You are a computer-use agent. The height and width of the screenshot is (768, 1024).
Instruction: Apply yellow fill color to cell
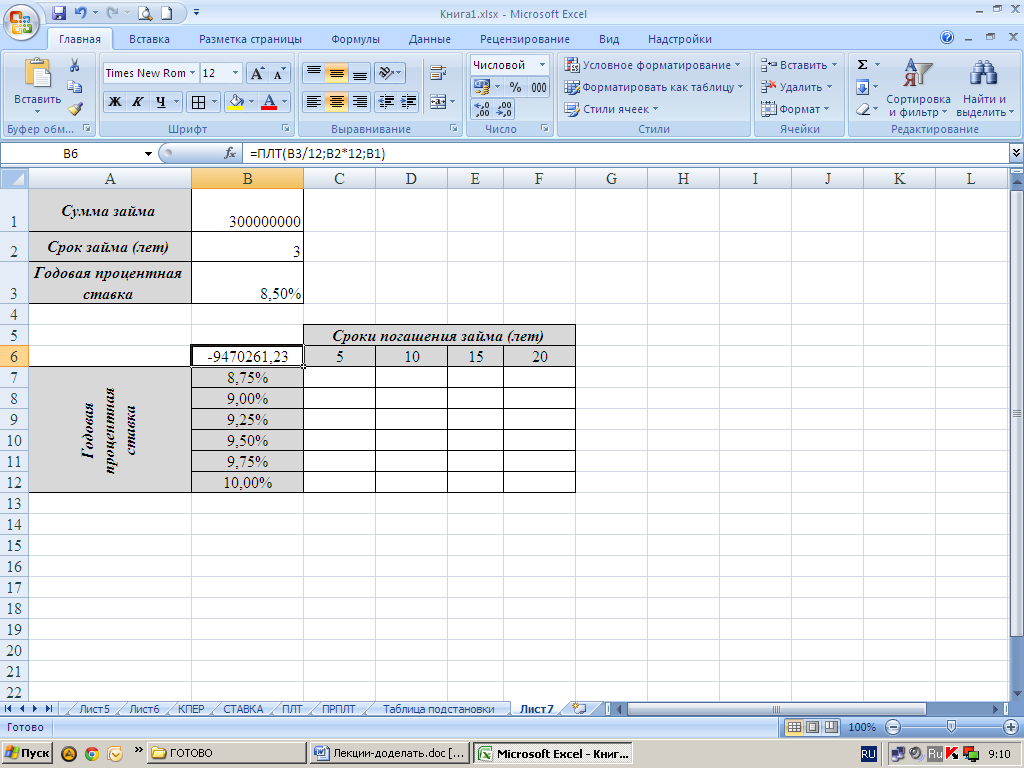(x=236, y=102)
